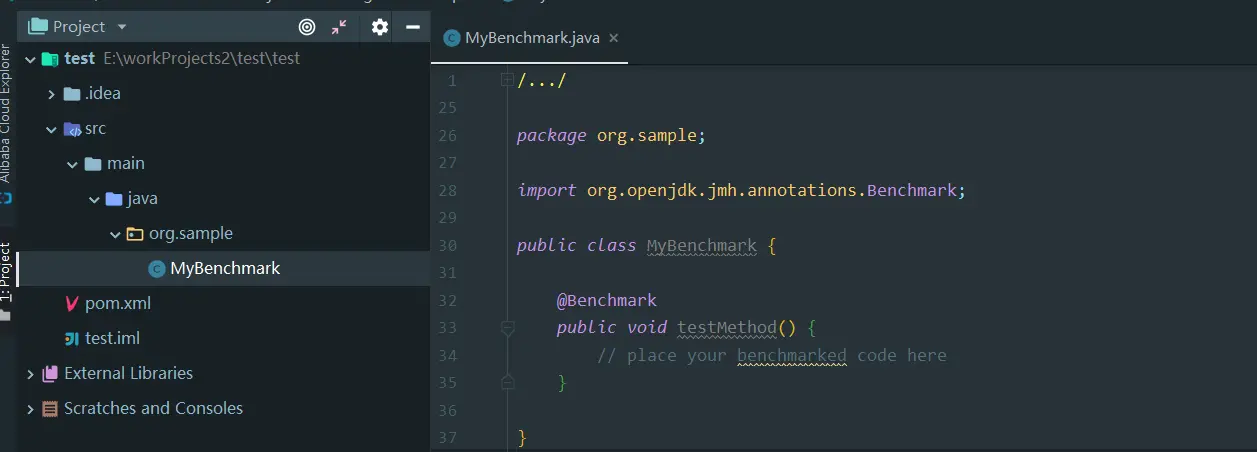
Task: Open Alibaba Cloud Explorer side tab
Action: click(6, 112)
